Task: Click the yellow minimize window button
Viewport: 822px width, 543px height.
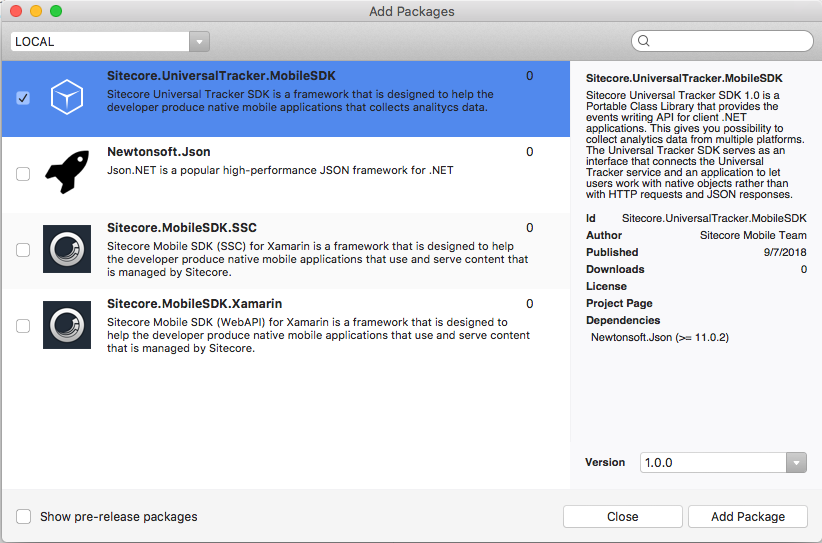Action: pyautogui.click(x=36, y=11)
